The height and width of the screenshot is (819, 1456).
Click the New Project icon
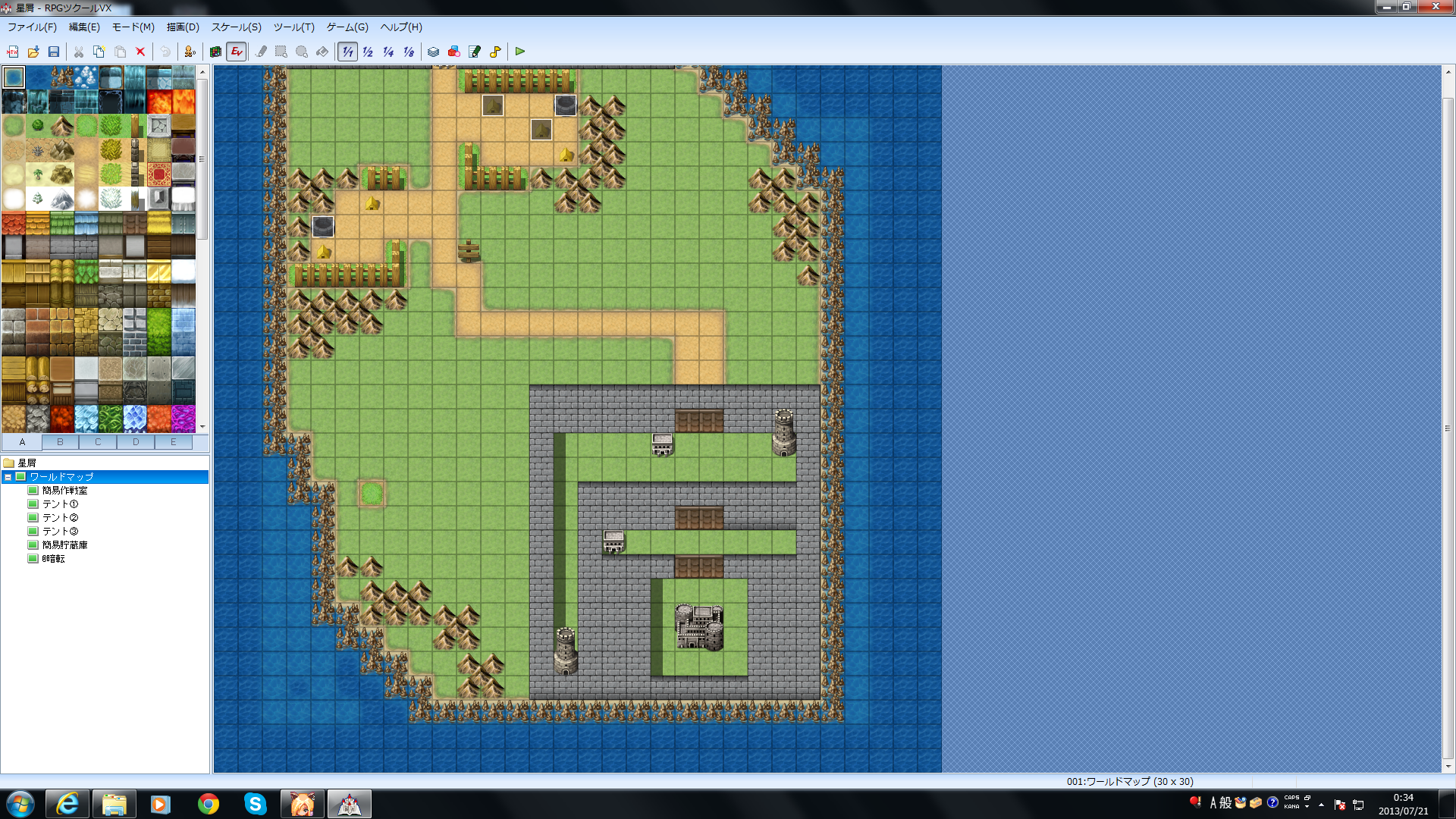[x=13, y=52]
